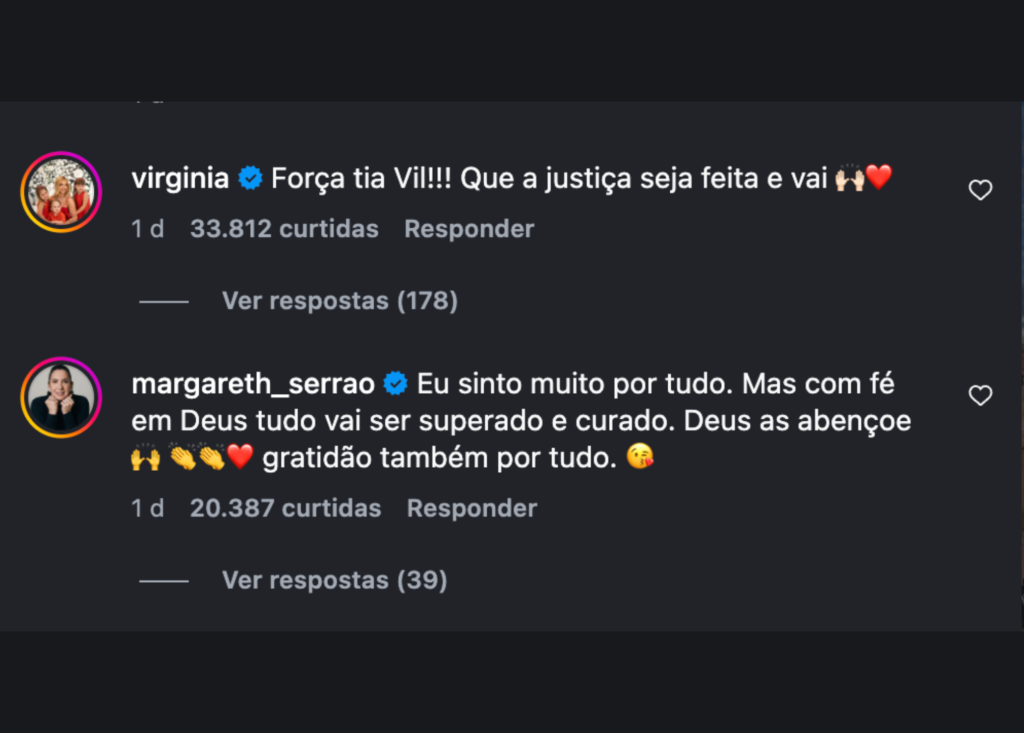Expand Ver respostas (39)

click(x=334, y=580)
